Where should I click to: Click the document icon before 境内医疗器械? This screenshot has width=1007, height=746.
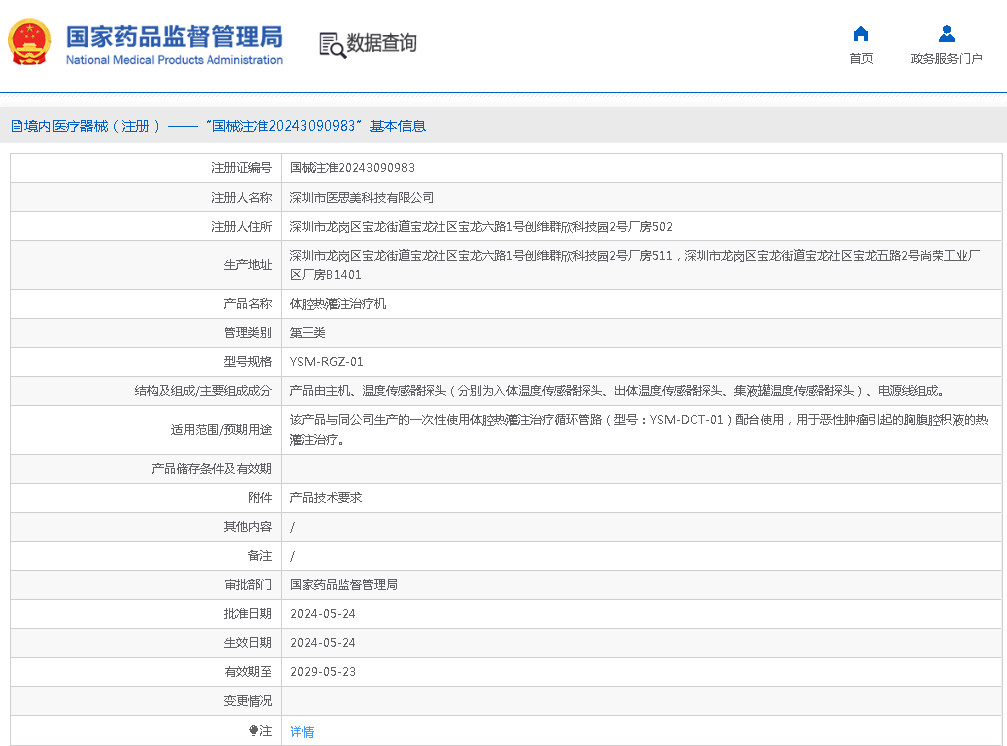[x=16, y=126]
